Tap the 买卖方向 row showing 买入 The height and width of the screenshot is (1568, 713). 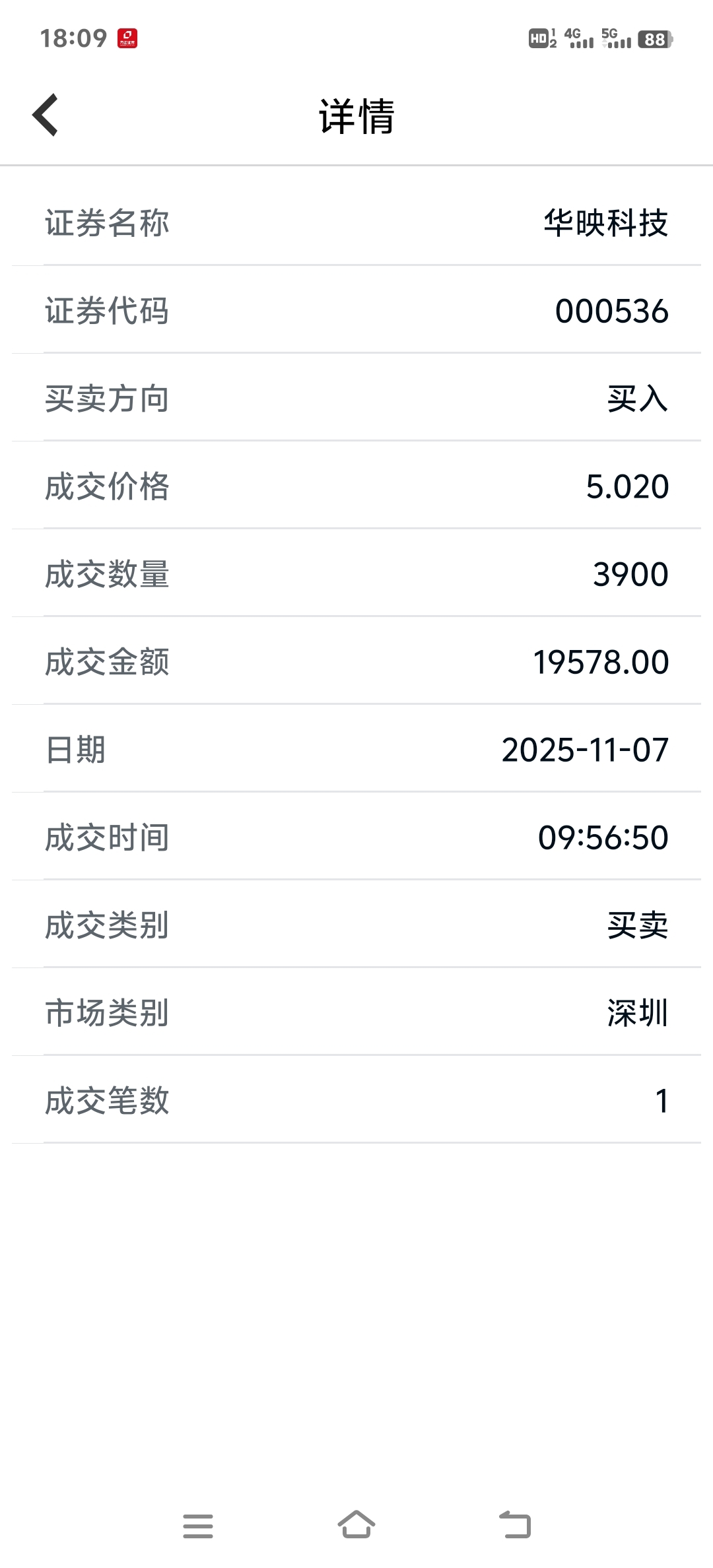[x=356, y=398]
